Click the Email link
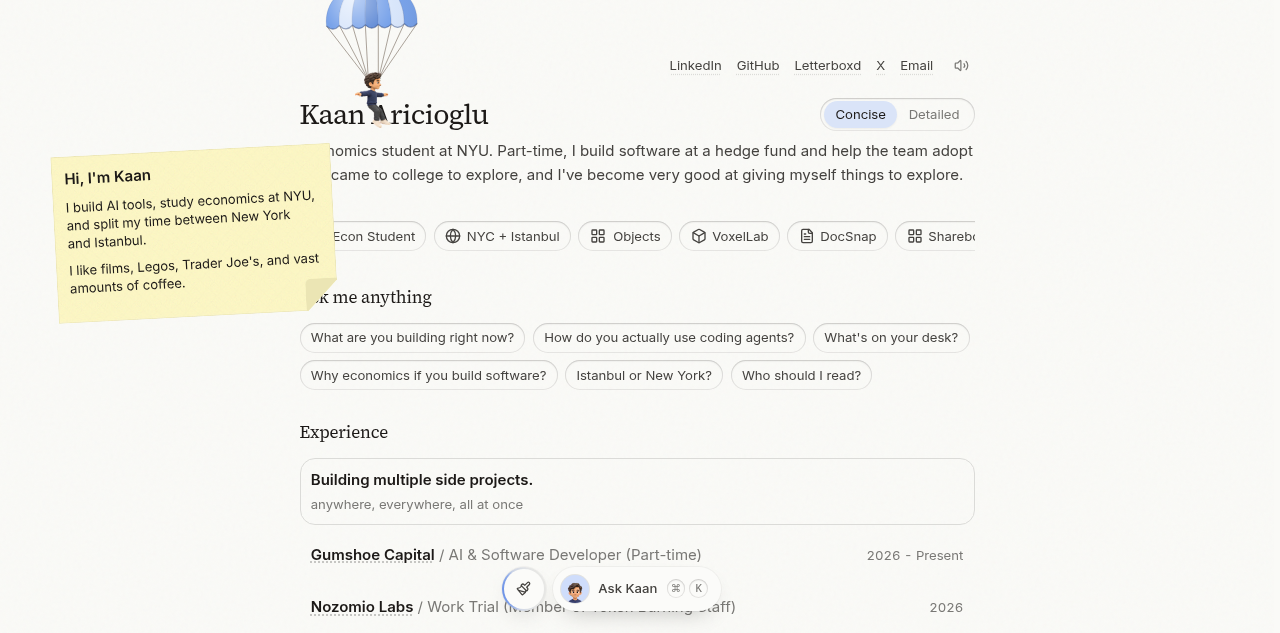1280x633 pixels. point(917,66)
